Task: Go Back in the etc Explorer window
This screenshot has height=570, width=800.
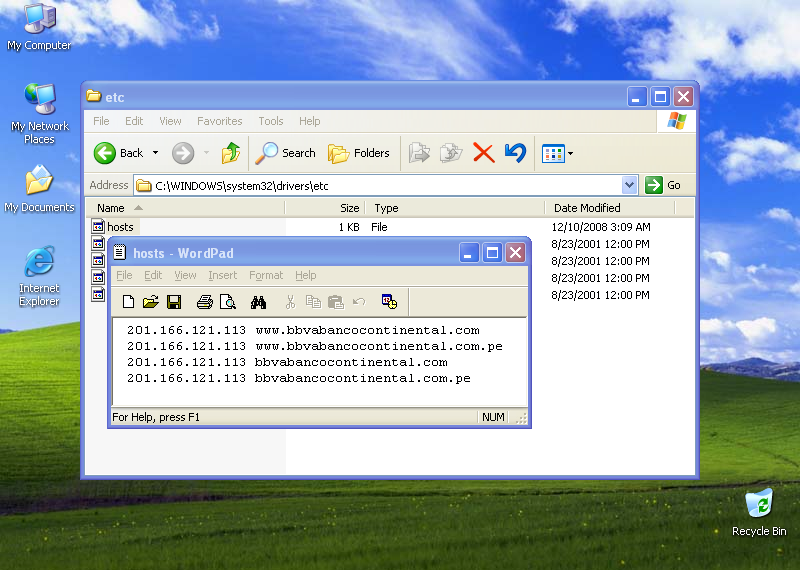Action: pyautogui.click(x=118, y=153)
